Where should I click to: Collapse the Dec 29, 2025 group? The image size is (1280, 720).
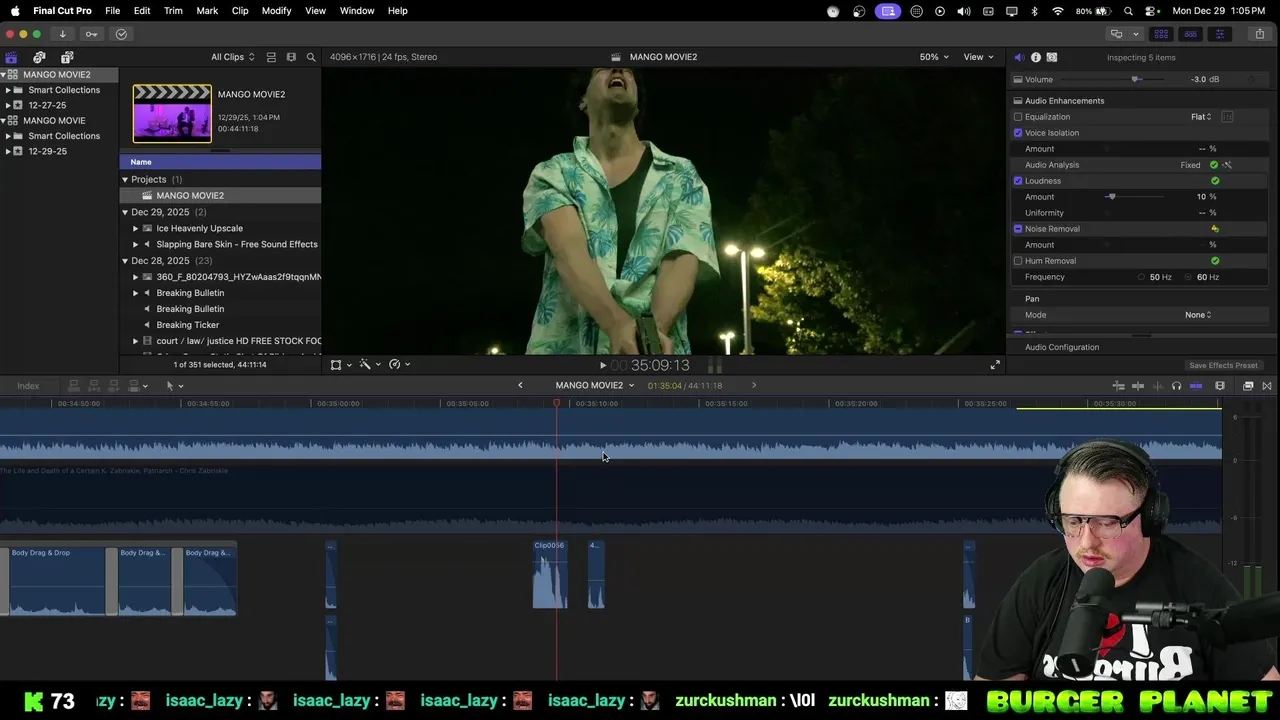click(125, 212)
